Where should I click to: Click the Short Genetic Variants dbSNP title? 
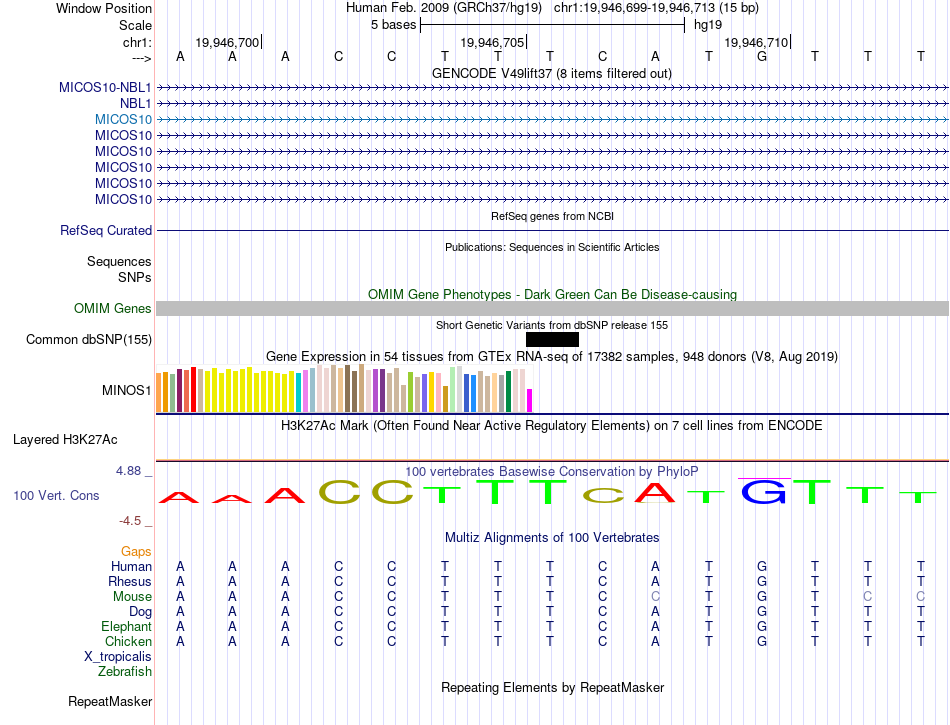tap(552, 325)
